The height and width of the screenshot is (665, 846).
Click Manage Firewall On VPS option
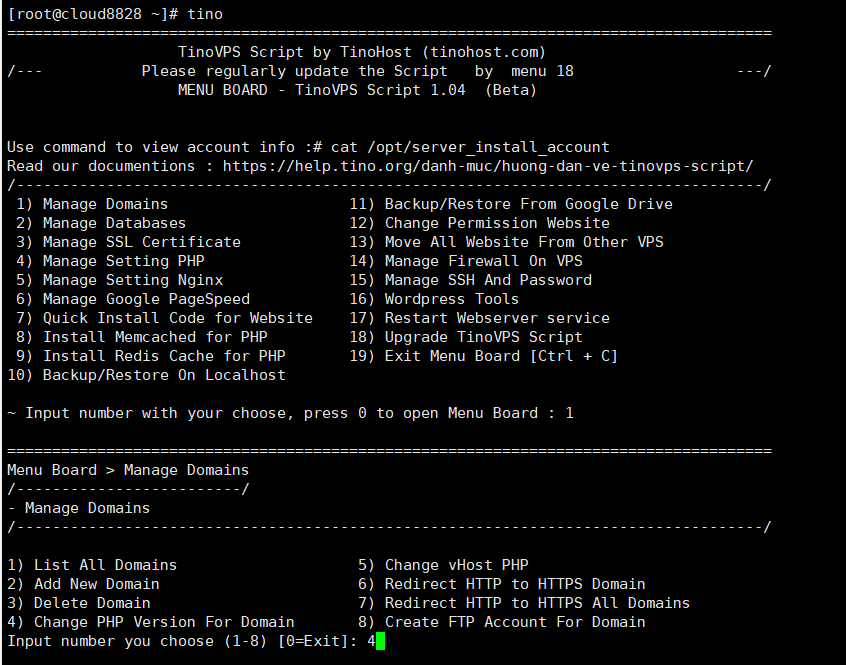point(466,261)
